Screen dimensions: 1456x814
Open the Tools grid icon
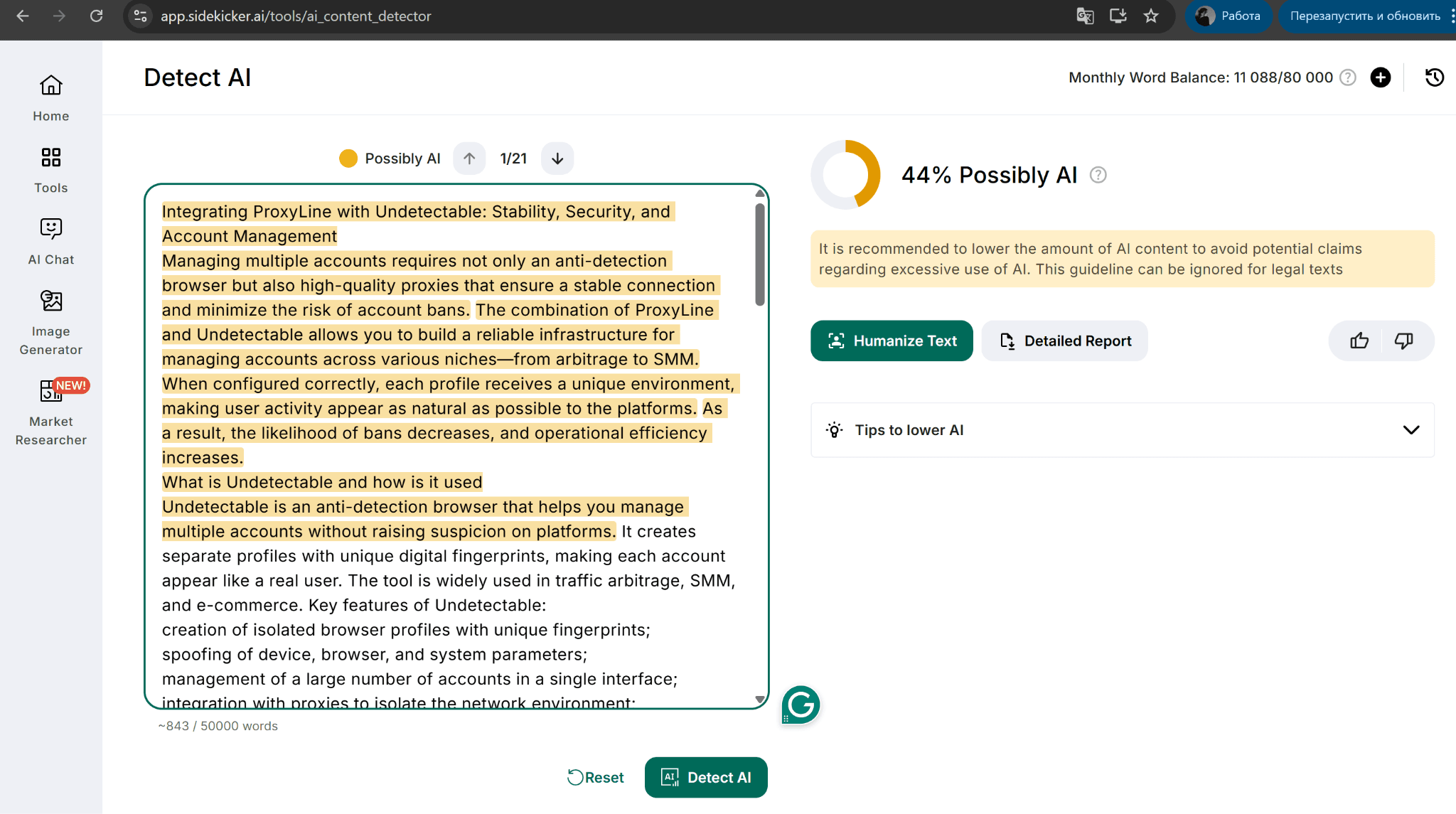pos(50,157)
